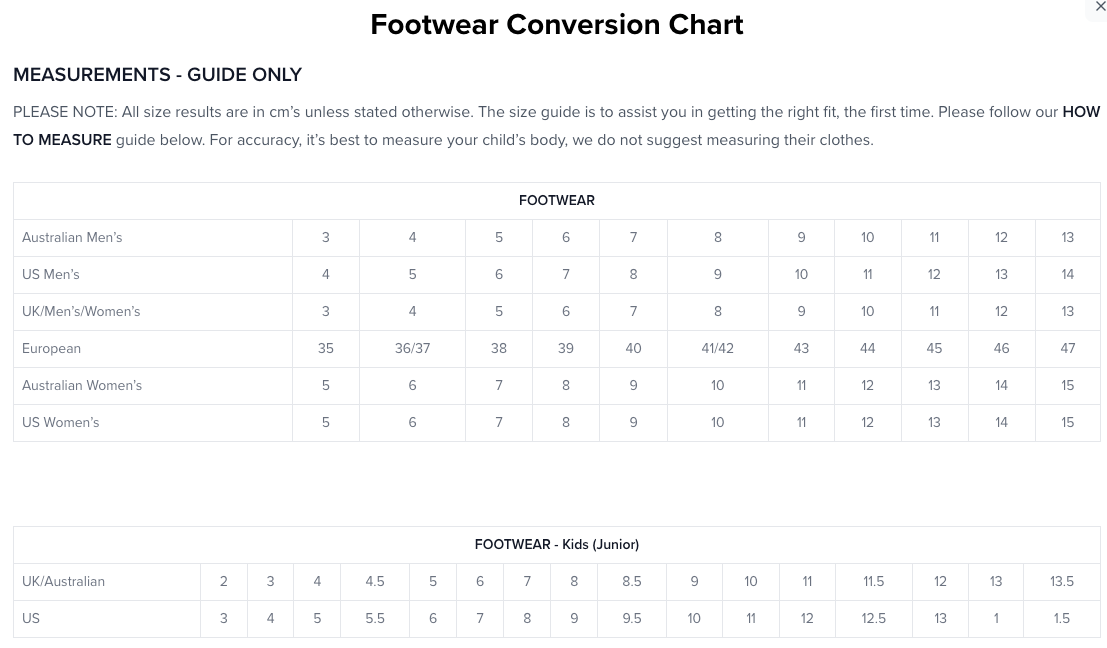The image size is (1107, 648).
Task: Select the US Women's row label
Action: [61, 423]
